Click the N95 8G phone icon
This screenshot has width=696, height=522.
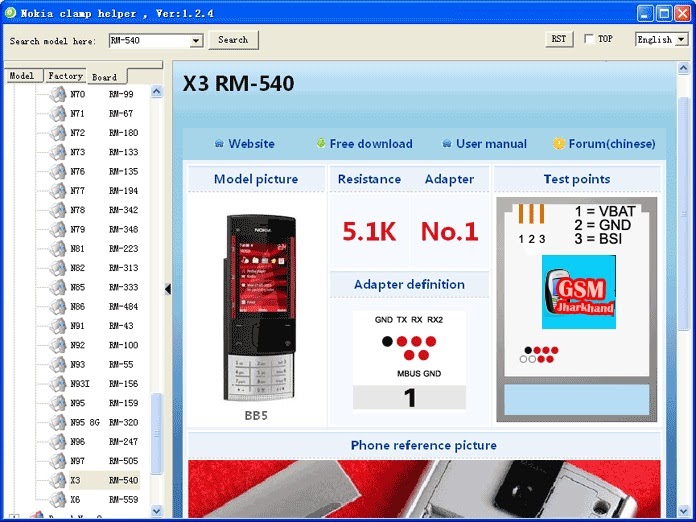[58, 423]
